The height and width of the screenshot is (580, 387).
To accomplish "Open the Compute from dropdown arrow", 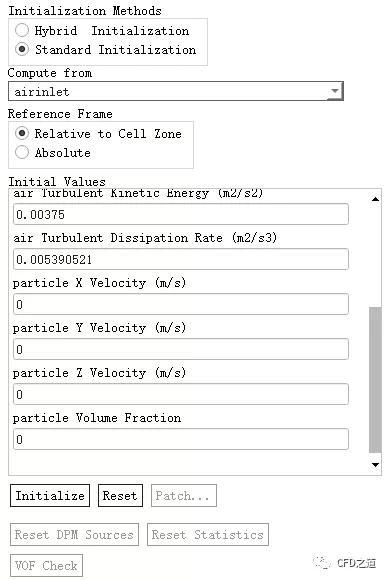I will coord(335,91).
